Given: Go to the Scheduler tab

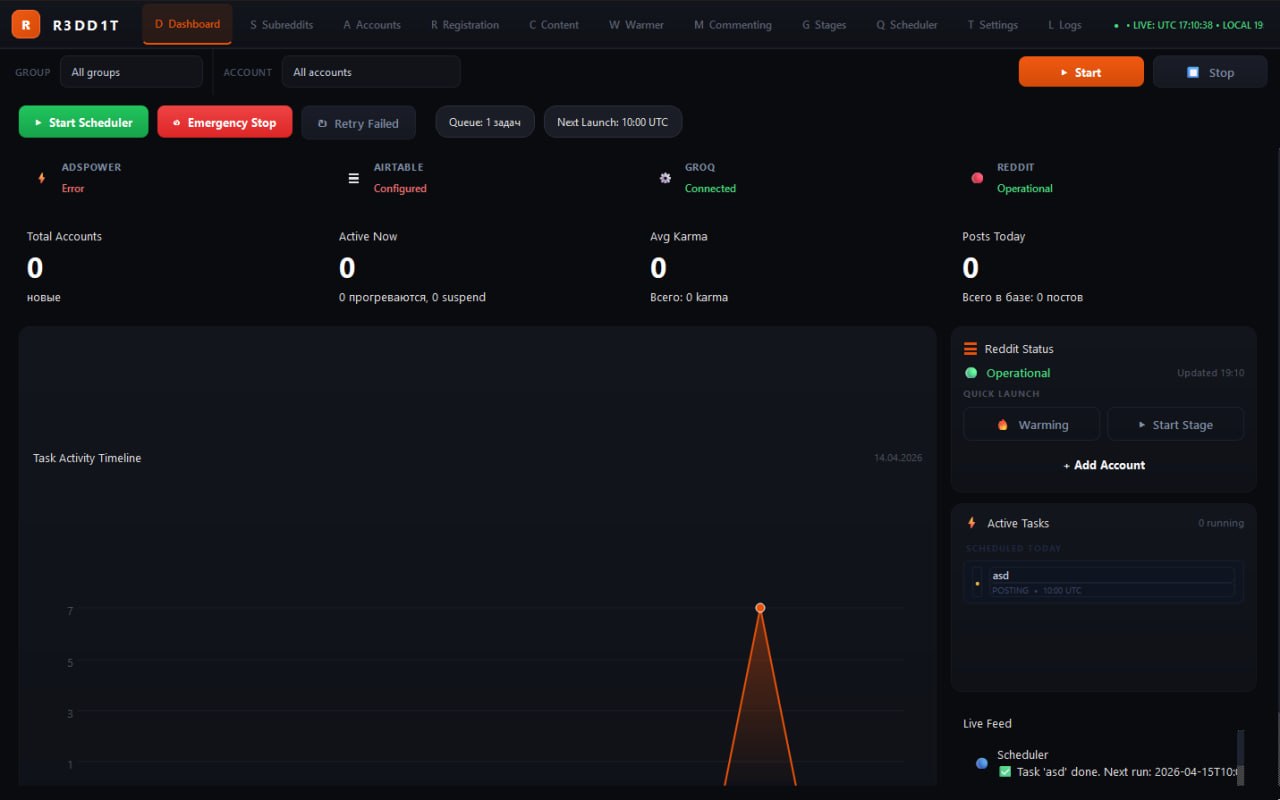Looking at the screenshot, I should [907, 25].
